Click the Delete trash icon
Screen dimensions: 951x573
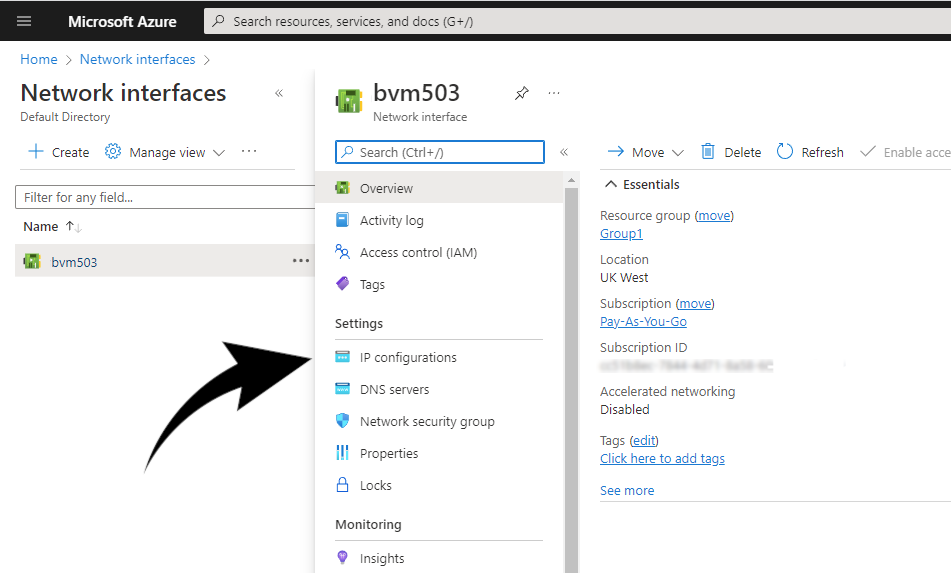point(708,151)
